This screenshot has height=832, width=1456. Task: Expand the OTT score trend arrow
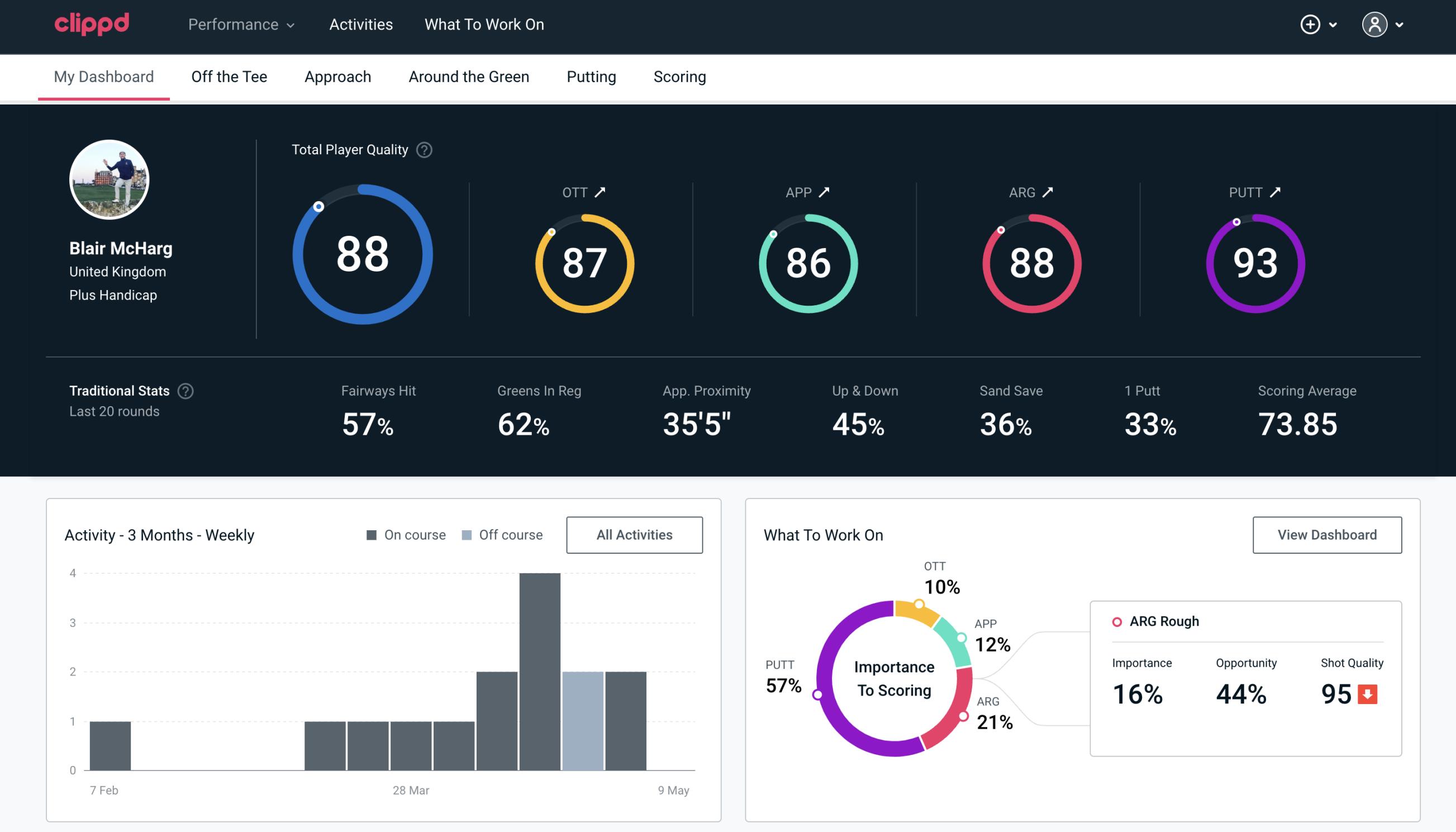(600, 192)
